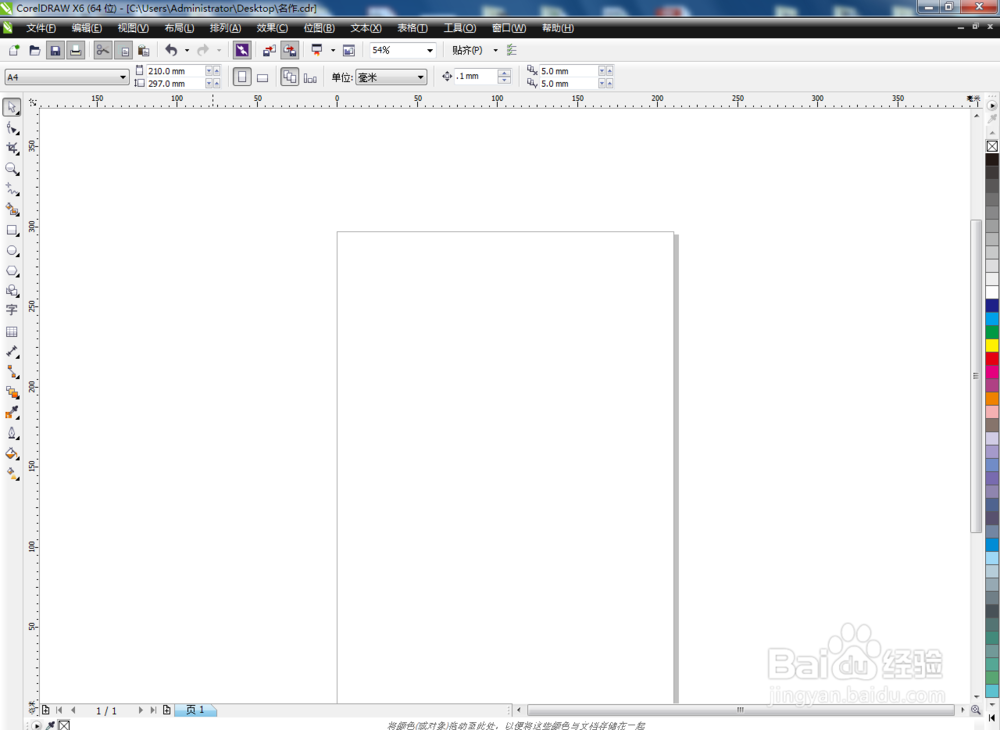Select the Parallel Dimension tool
Screen dimensions: 1000x730
pyautogui.click(x=12, y=352)
